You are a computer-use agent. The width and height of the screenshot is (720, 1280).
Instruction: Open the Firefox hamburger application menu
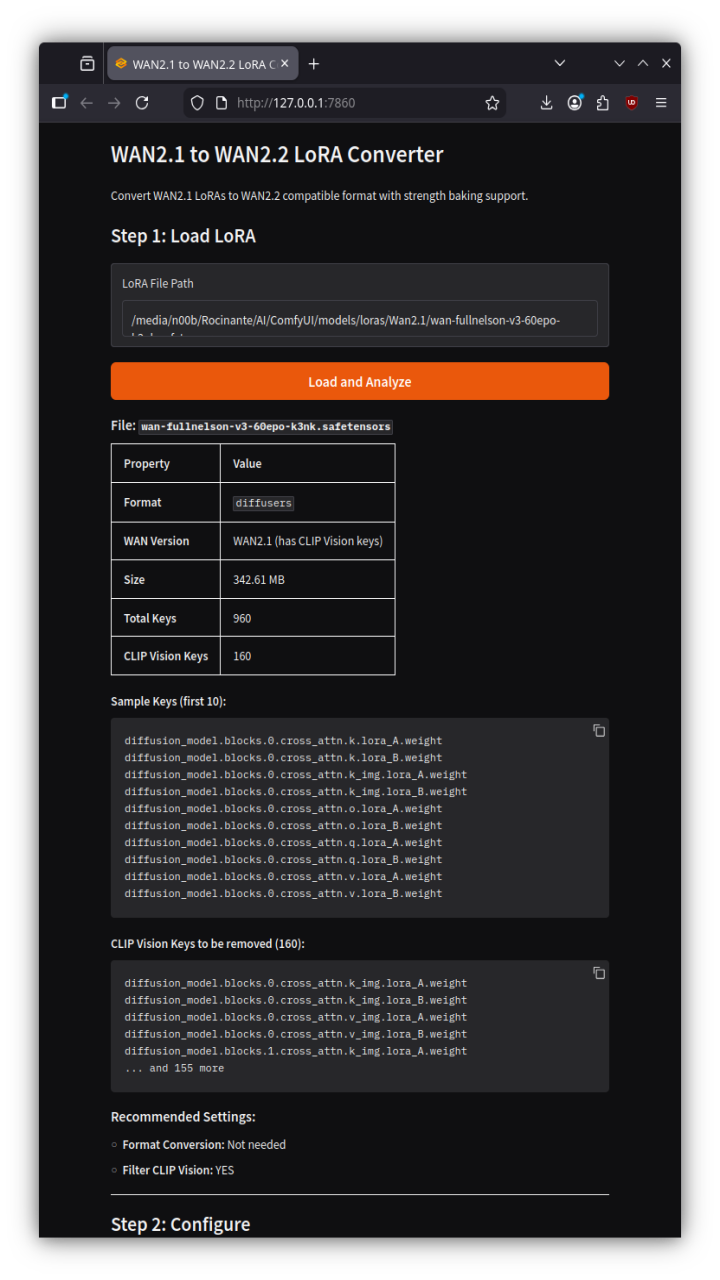pos(661,103)
